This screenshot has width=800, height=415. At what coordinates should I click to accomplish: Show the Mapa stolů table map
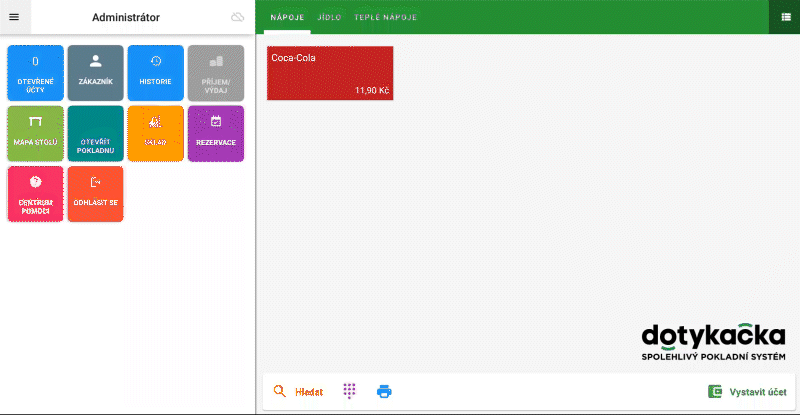coord(35,133)
